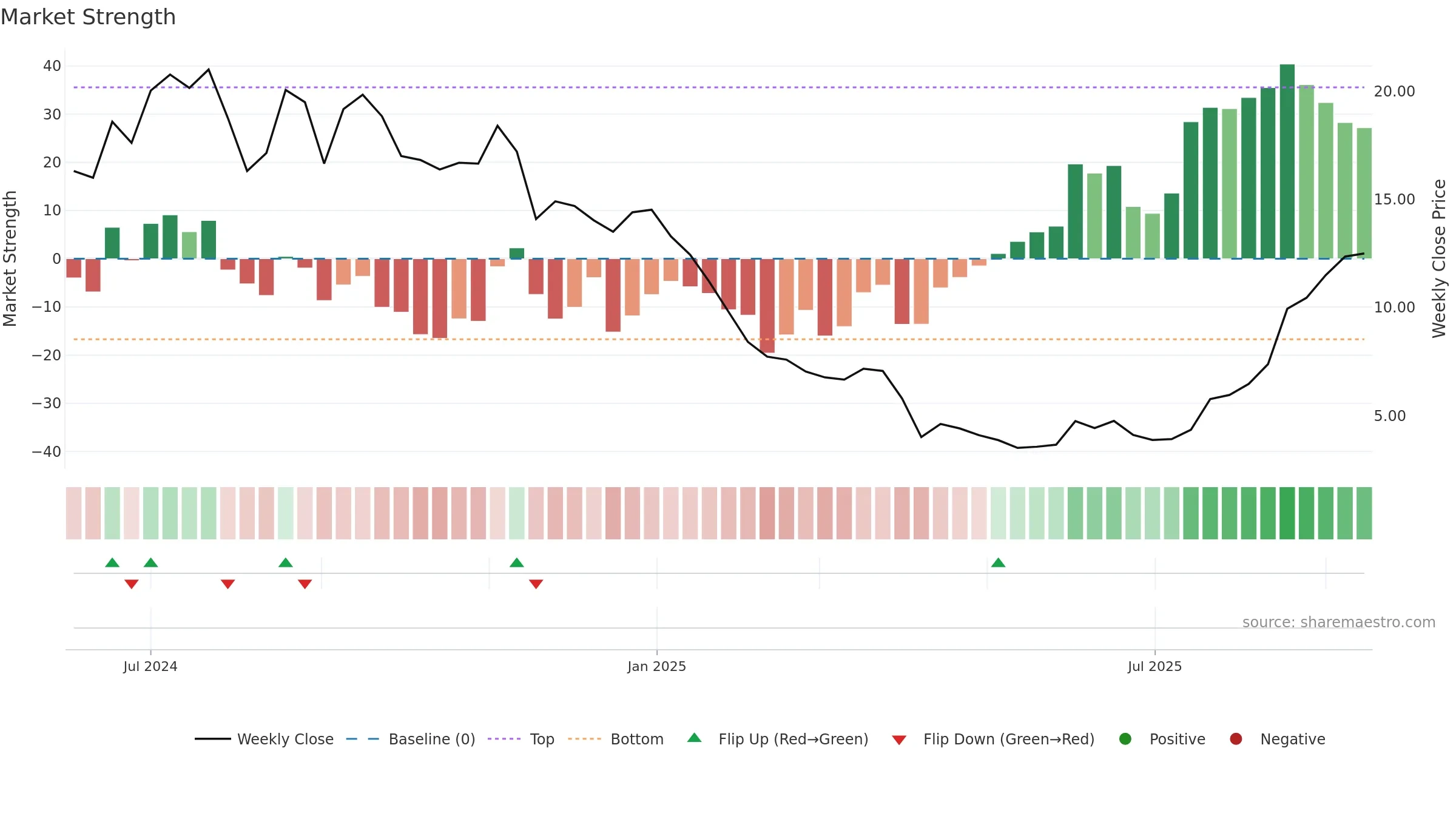
Task: Click the rightmost green heatmap strip cell
Action: coord(1364,513)
